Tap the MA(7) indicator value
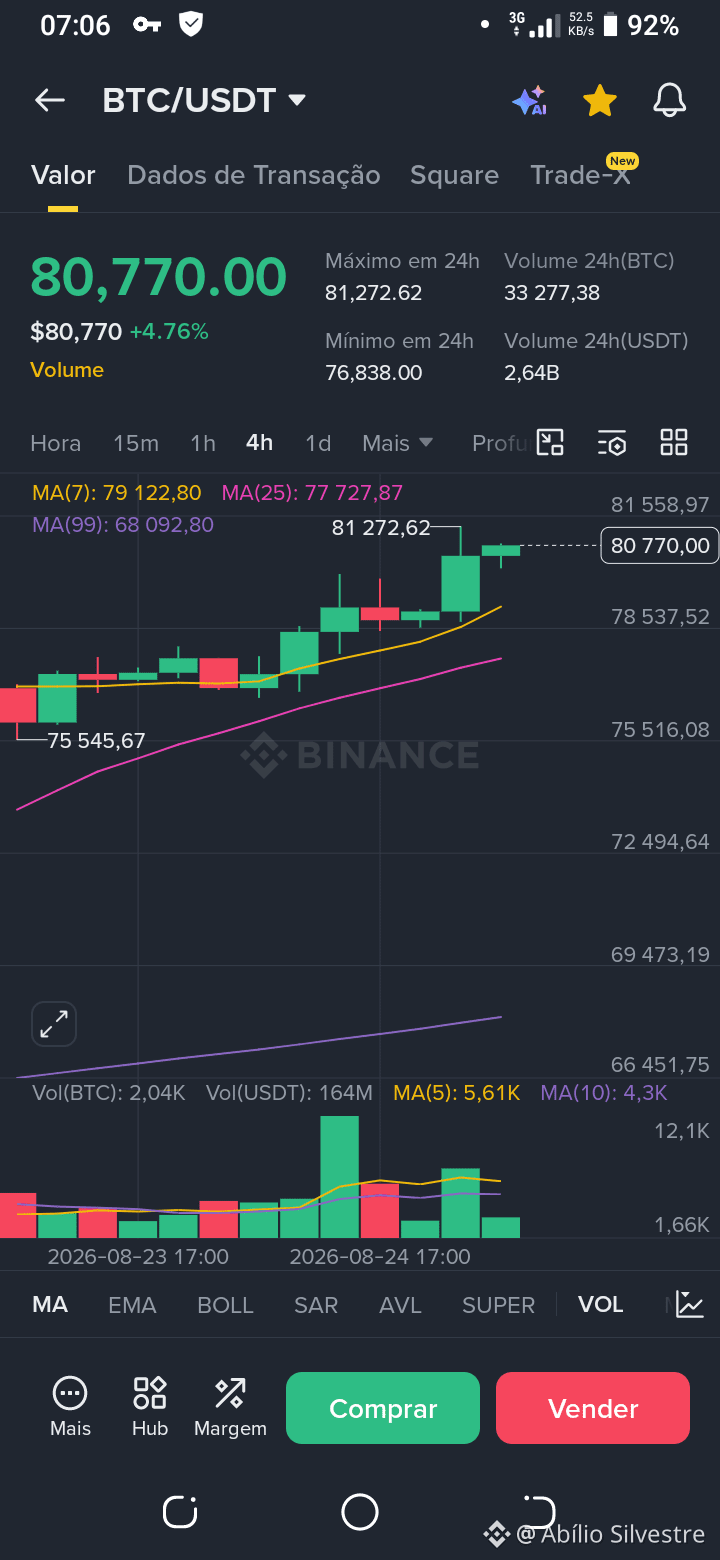The image size is (720, 1560). coord(117,493)
